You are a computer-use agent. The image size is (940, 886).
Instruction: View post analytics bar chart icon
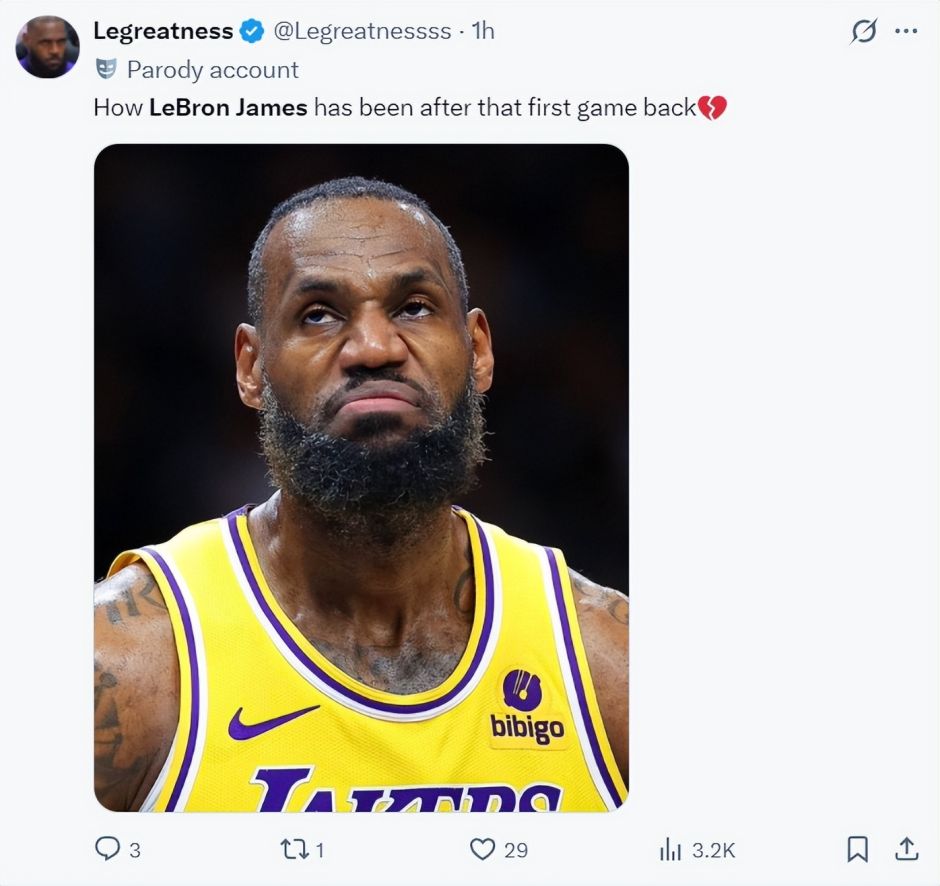click(x=670, y=849)
